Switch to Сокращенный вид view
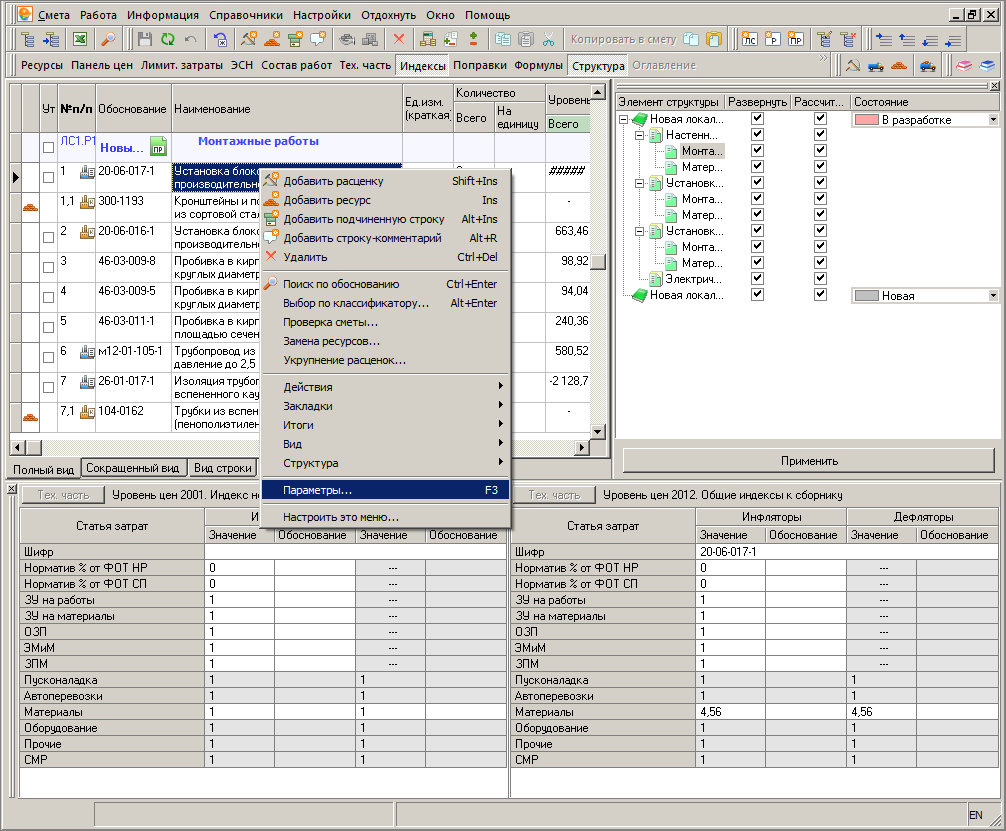 (133, 468)
